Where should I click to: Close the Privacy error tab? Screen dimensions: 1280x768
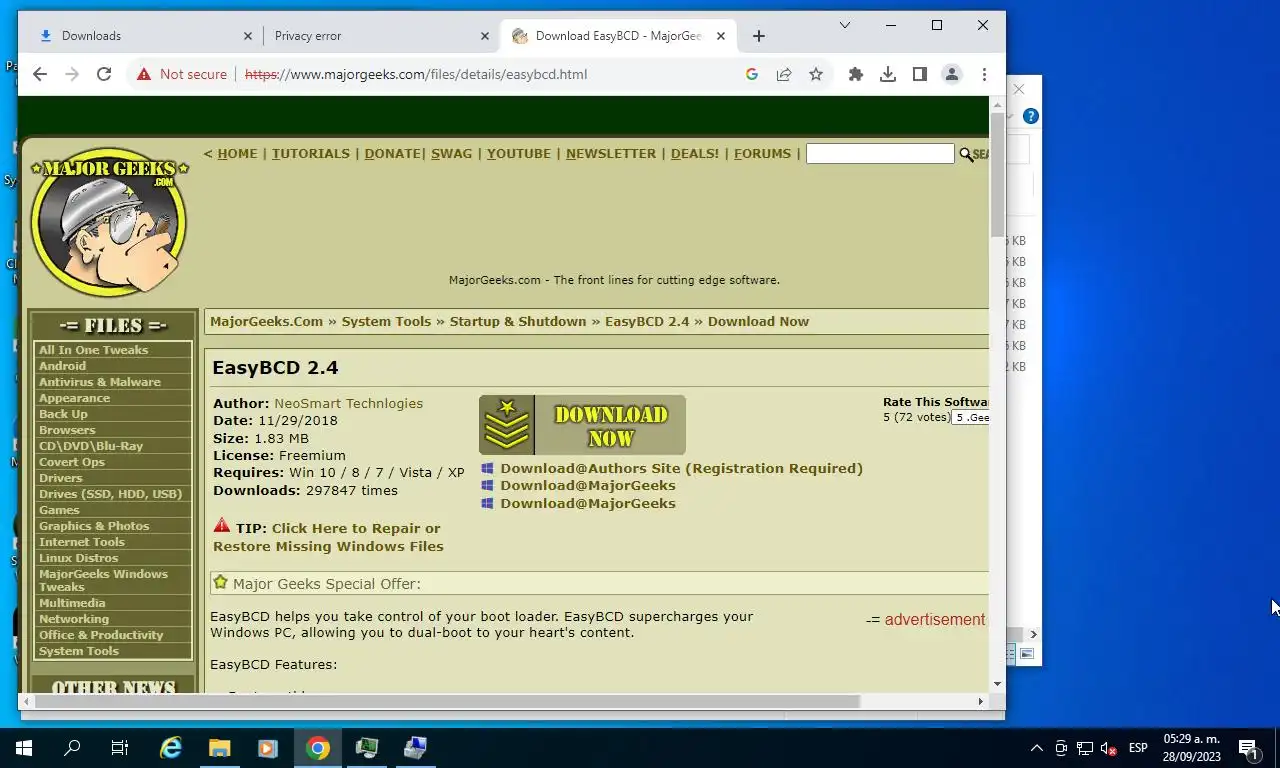[x=485, y=36]
